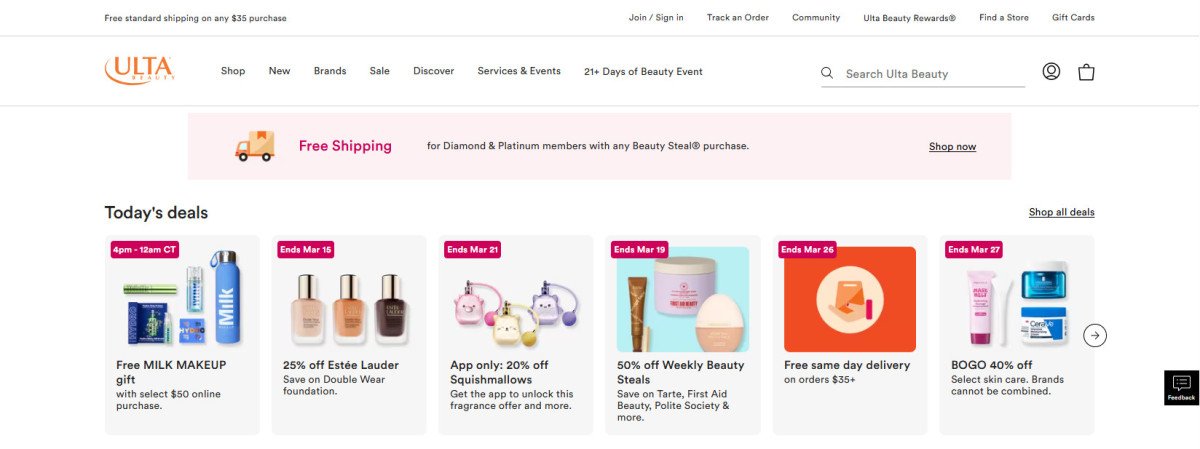Open the account profile icon
Screen dimensions: 1200x449
(1051, 71)
